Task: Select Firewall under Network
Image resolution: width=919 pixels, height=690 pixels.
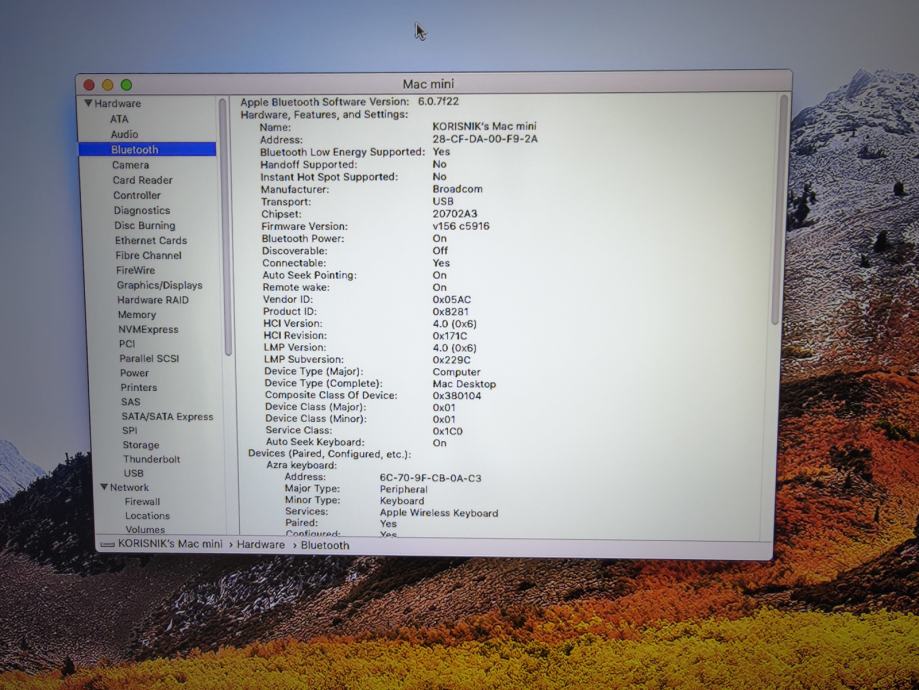Action: click(x=142, y=502)
